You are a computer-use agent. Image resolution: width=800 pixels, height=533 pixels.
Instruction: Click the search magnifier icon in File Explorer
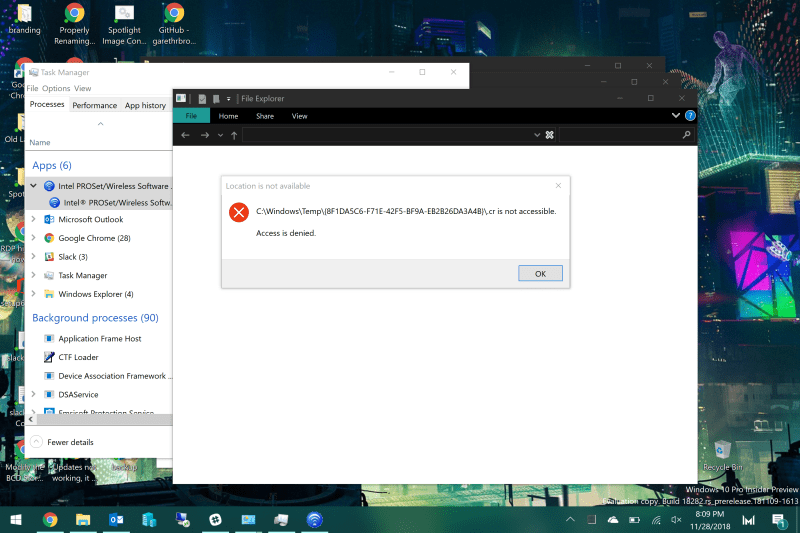click(x=686, y=135)
